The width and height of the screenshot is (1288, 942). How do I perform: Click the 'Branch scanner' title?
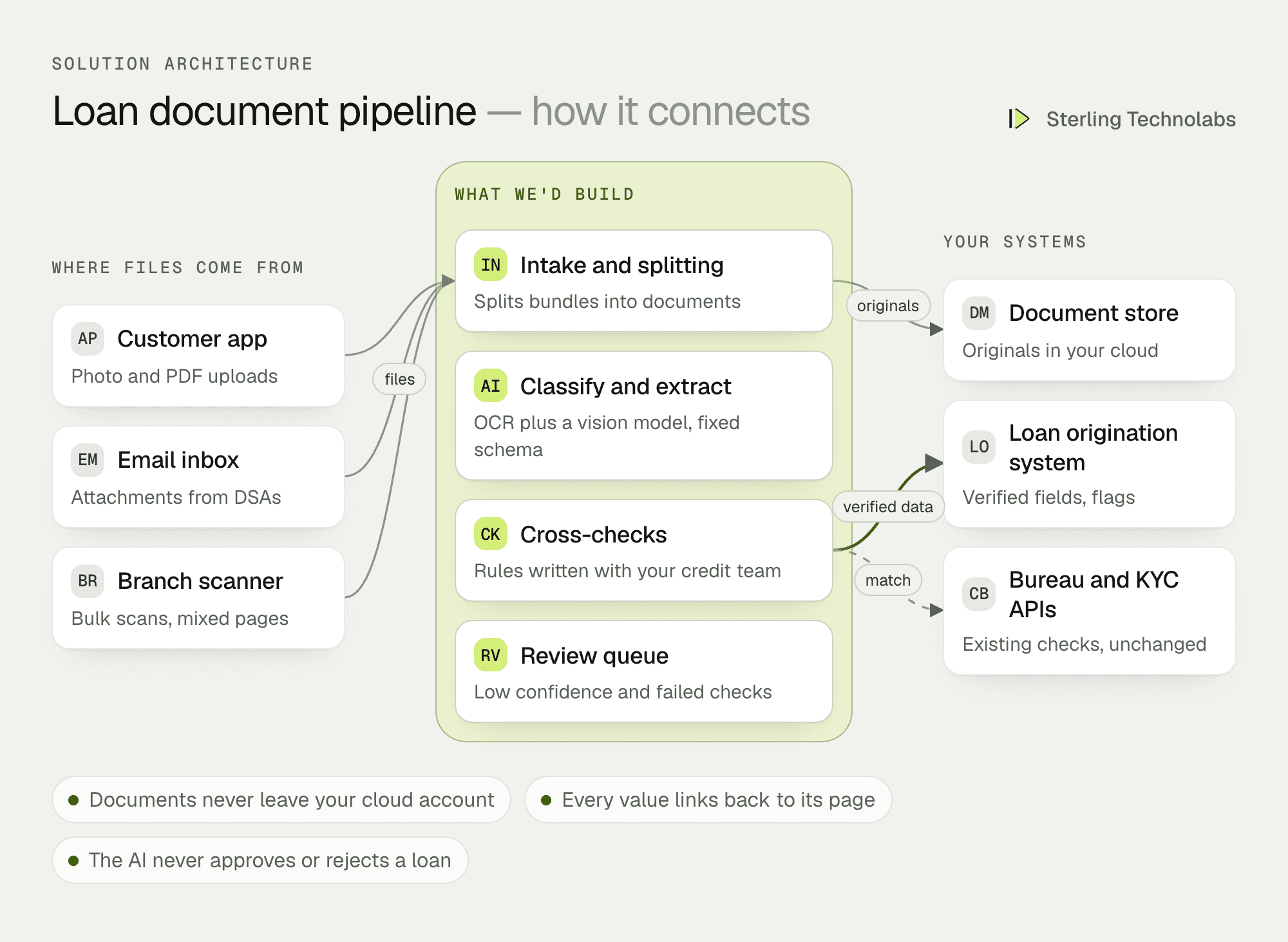pos(200,581)
